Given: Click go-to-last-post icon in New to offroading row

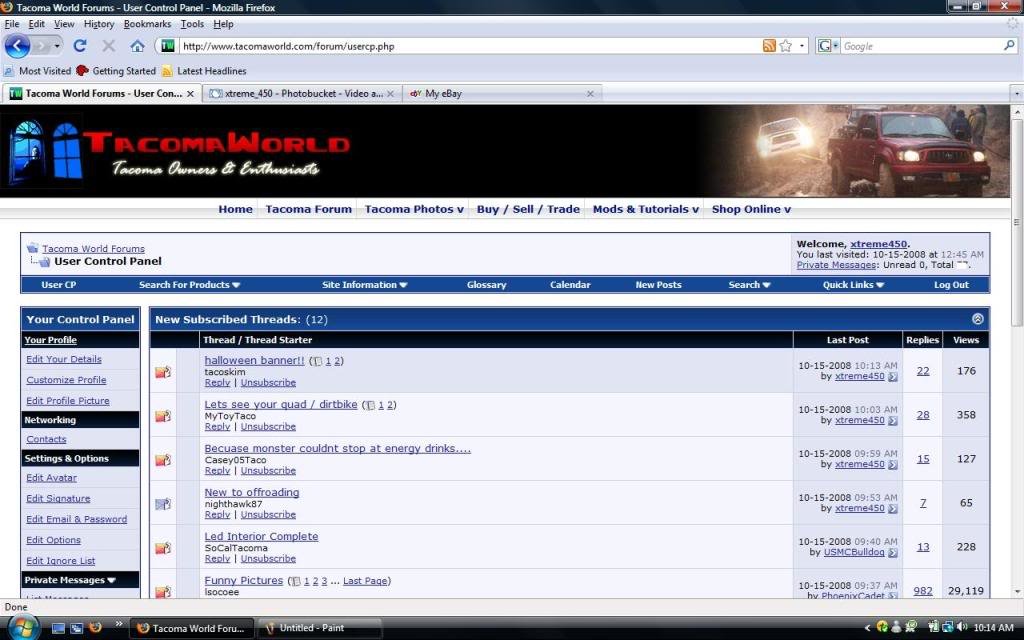Looking at the screenshot, I should (893, 509).
